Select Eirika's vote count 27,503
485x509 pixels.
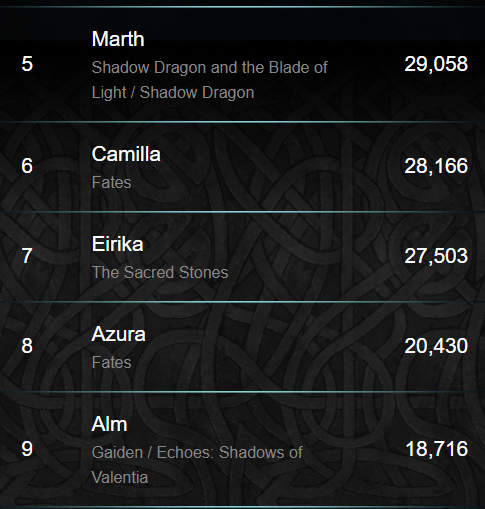tap(436, 256)
